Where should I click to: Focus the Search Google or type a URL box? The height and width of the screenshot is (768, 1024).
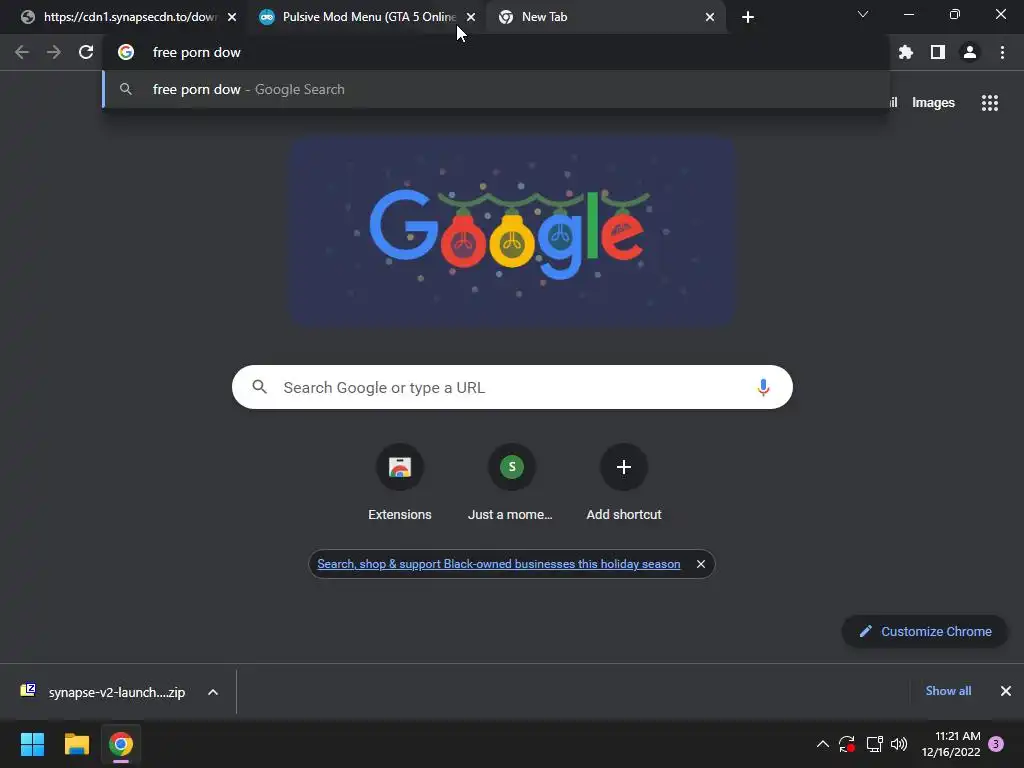pyautogui.click(x=513, y=387)
